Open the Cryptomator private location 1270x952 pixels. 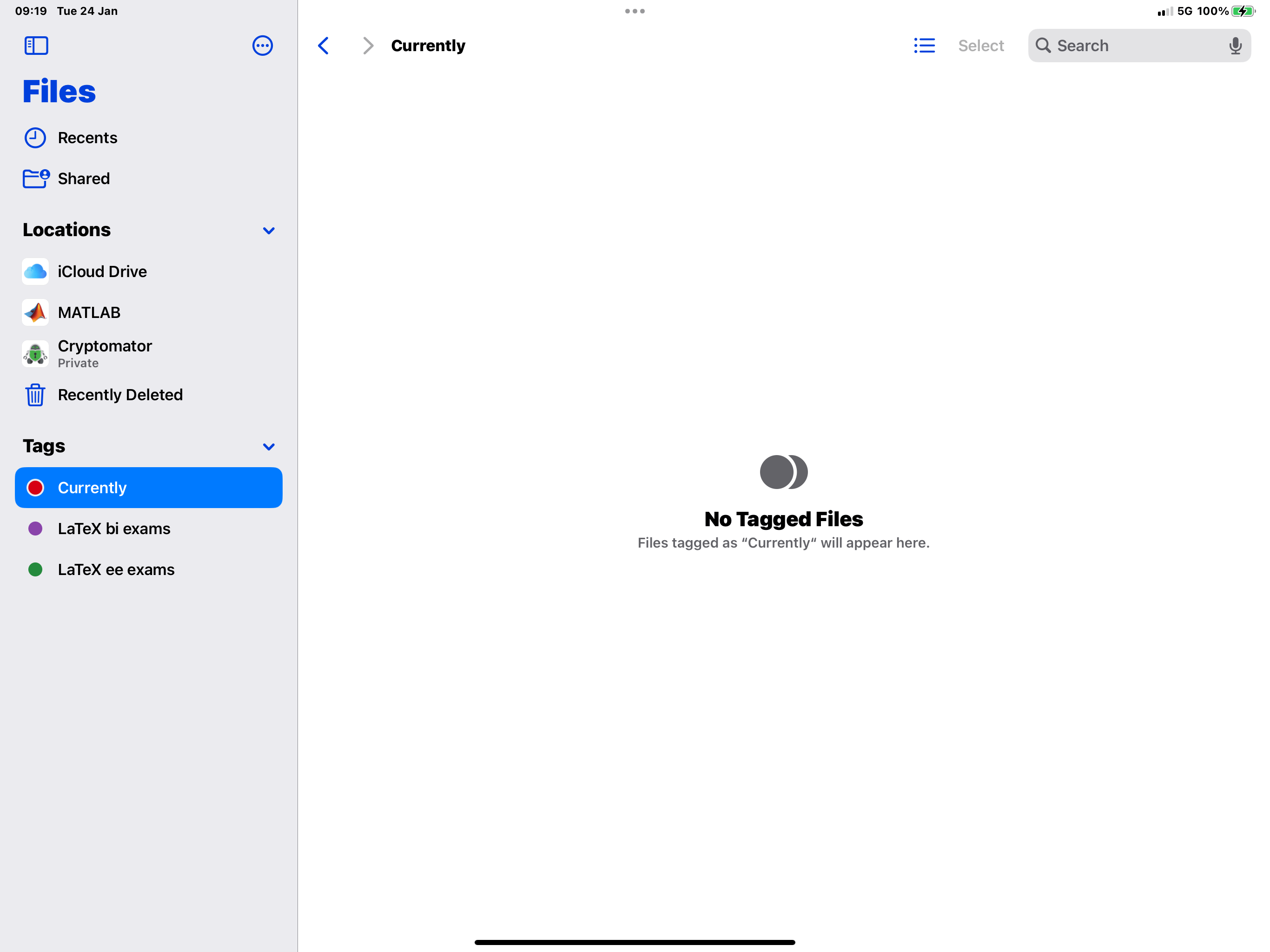pos(105,352)
